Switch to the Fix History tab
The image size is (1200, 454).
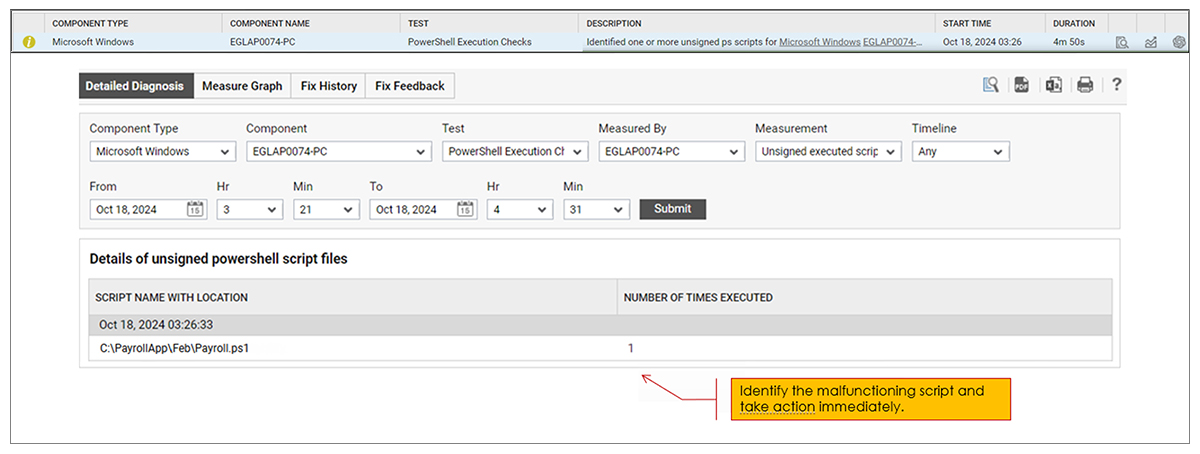pos(329,86)
